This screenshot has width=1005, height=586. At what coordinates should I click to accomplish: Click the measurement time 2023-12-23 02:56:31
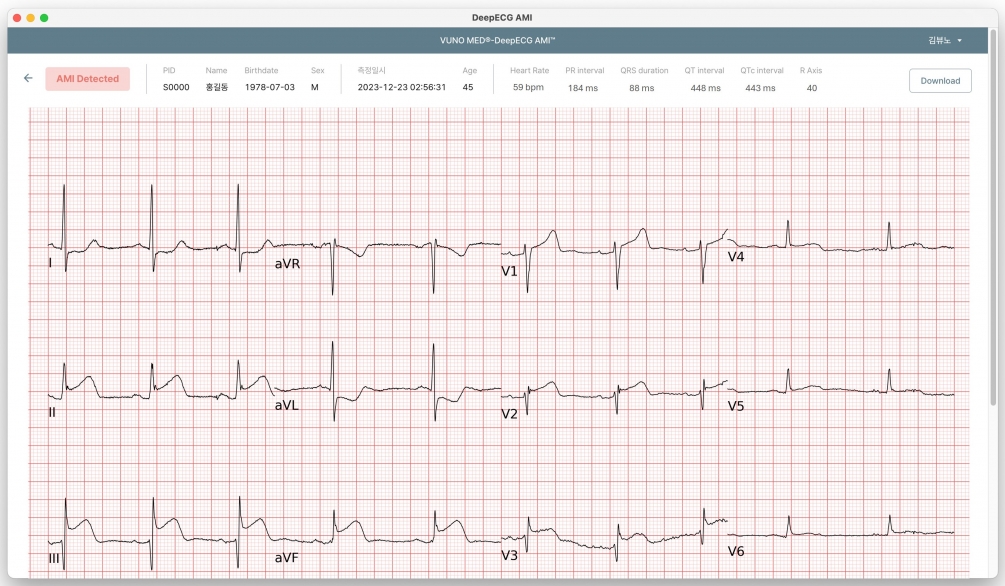(401, 88)
